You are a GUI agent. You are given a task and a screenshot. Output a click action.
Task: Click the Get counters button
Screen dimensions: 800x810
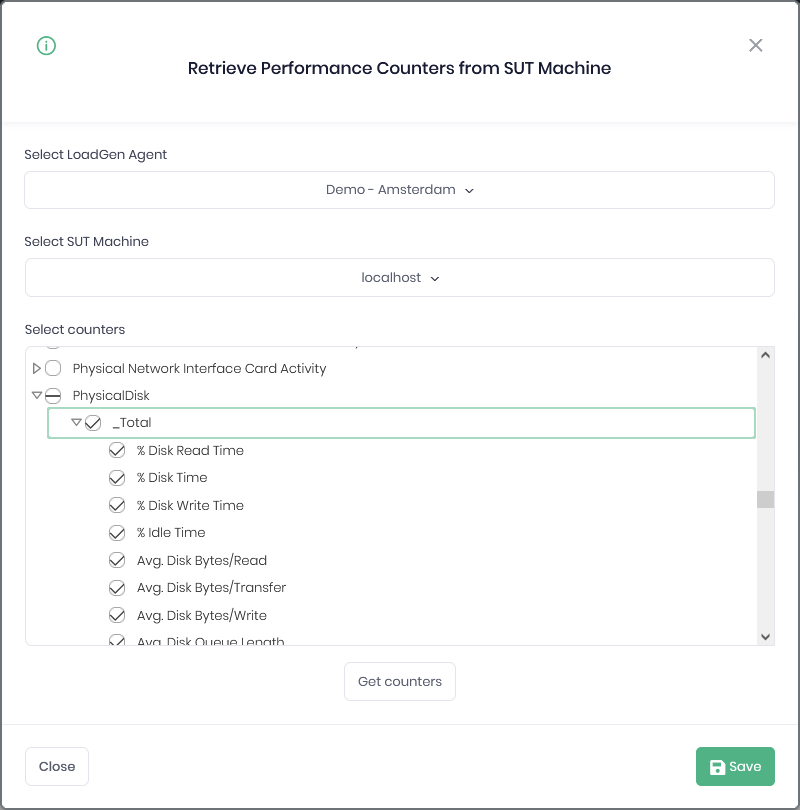click(399, 682)
